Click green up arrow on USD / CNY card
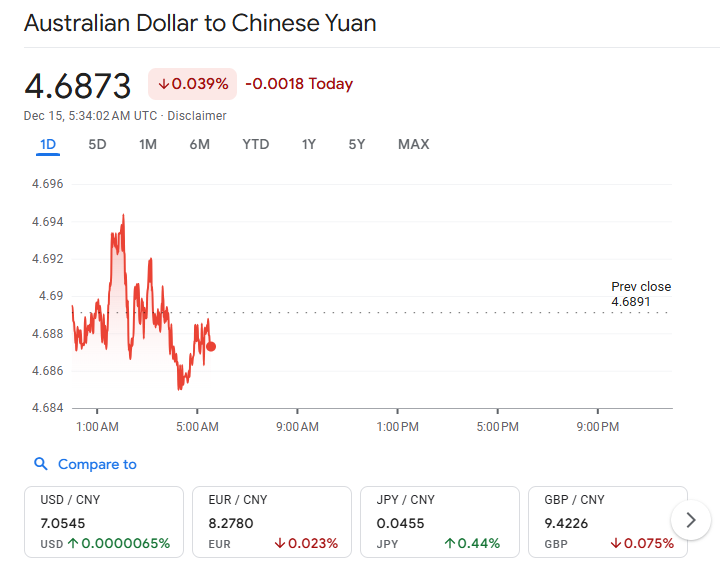The image size is (720, 575). click(x=73, y=543)
